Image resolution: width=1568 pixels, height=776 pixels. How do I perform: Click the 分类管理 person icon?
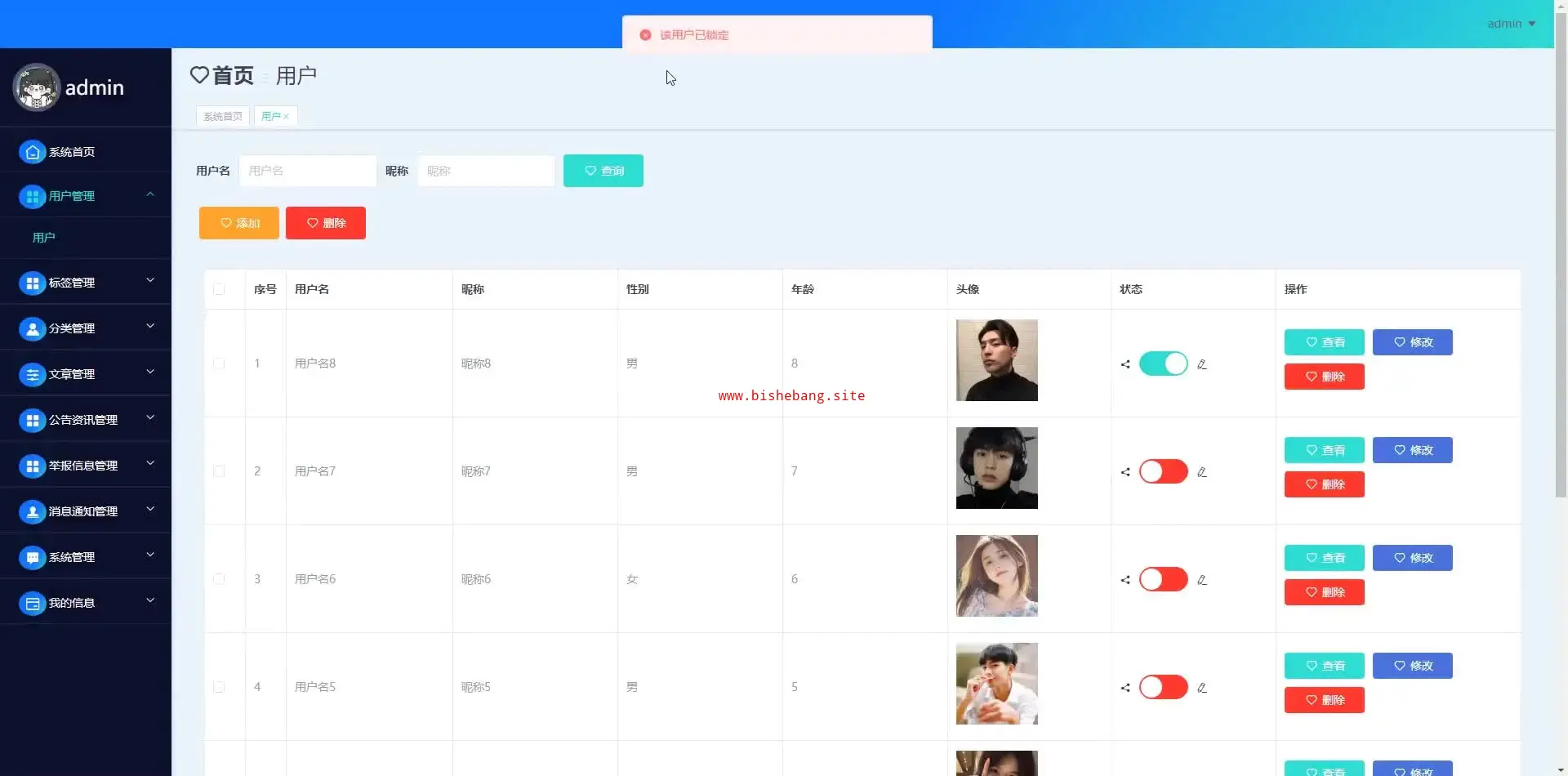[x=32, y=328]
